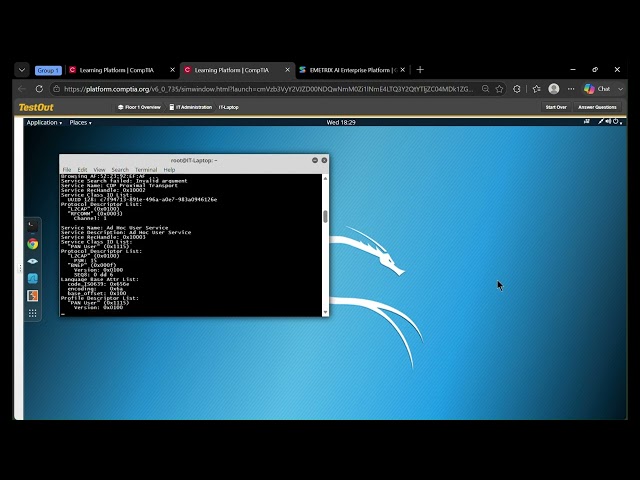This screenshot has width=640, height=480.
Task: Click the browser back arrow
Action: tap(22, 89)
